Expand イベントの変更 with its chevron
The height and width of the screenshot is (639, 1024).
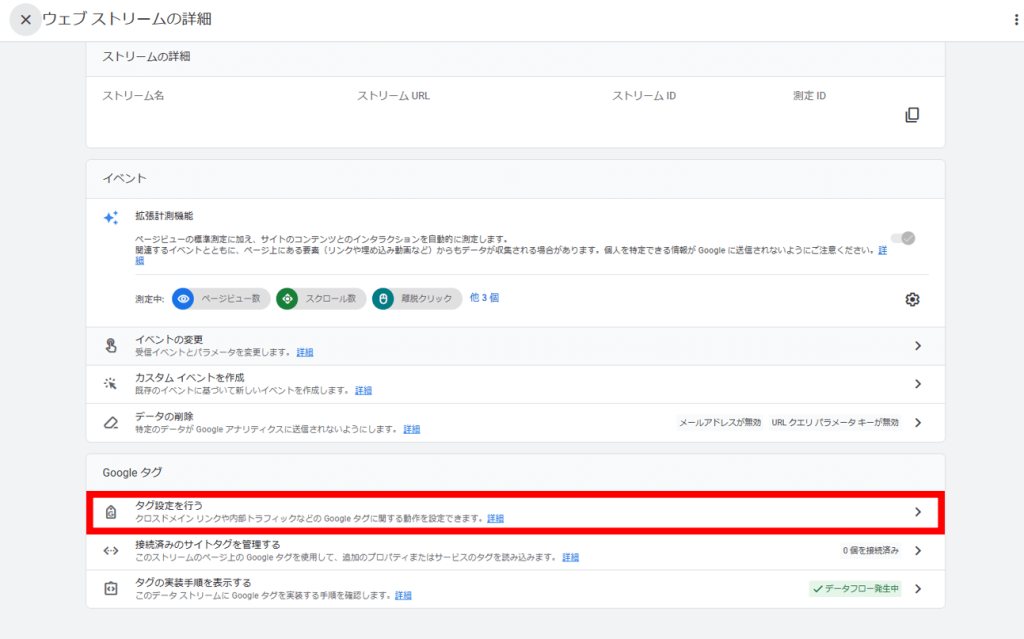(918, 346)
